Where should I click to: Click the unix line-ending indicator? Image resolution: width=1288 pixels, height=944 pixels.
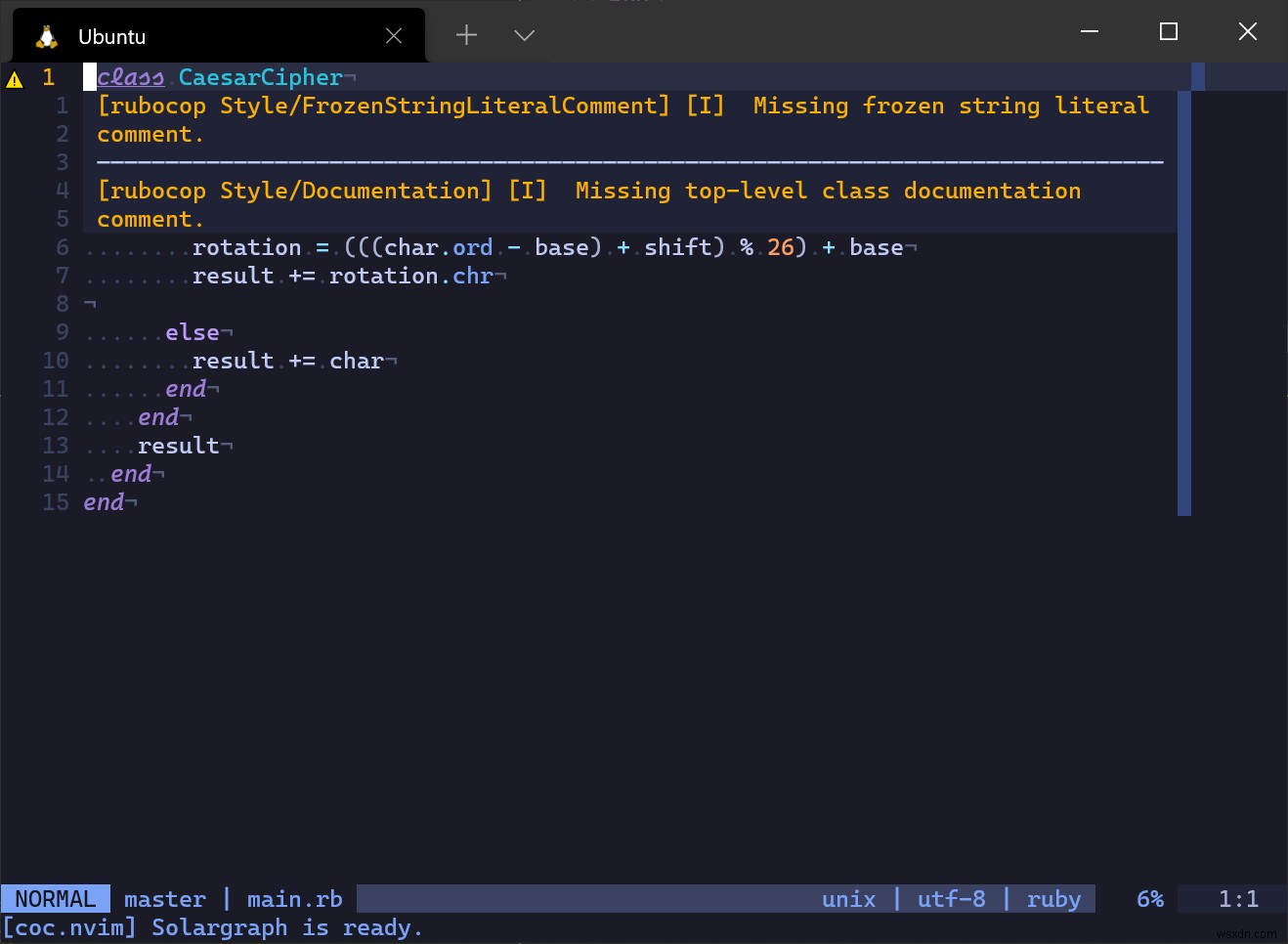pos(848,898)
